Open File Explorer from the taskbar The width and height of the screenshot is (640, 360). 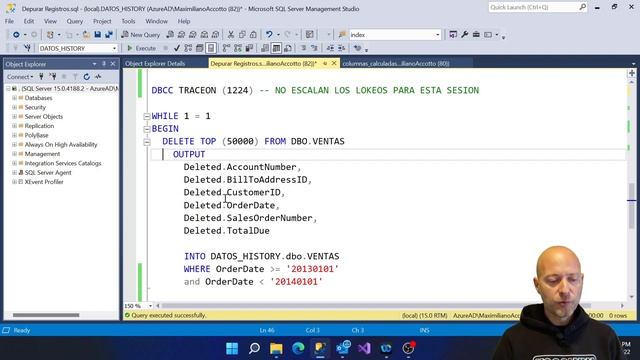tap(276, 348)
